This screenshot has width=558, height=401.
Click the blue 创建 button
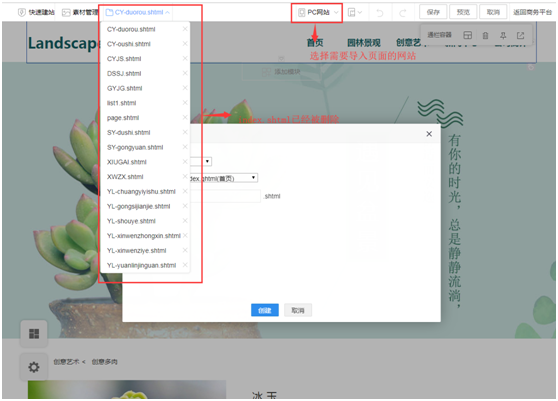[x=265, y=310]
